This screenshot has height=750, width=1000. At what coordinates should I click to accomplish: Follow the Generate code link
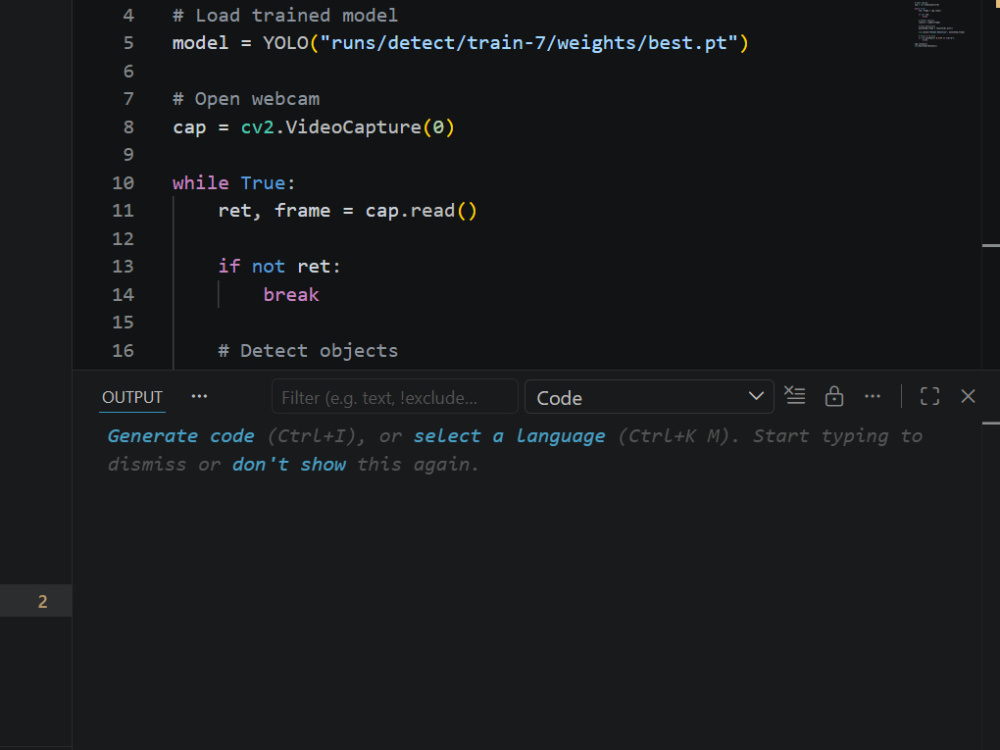180,436
